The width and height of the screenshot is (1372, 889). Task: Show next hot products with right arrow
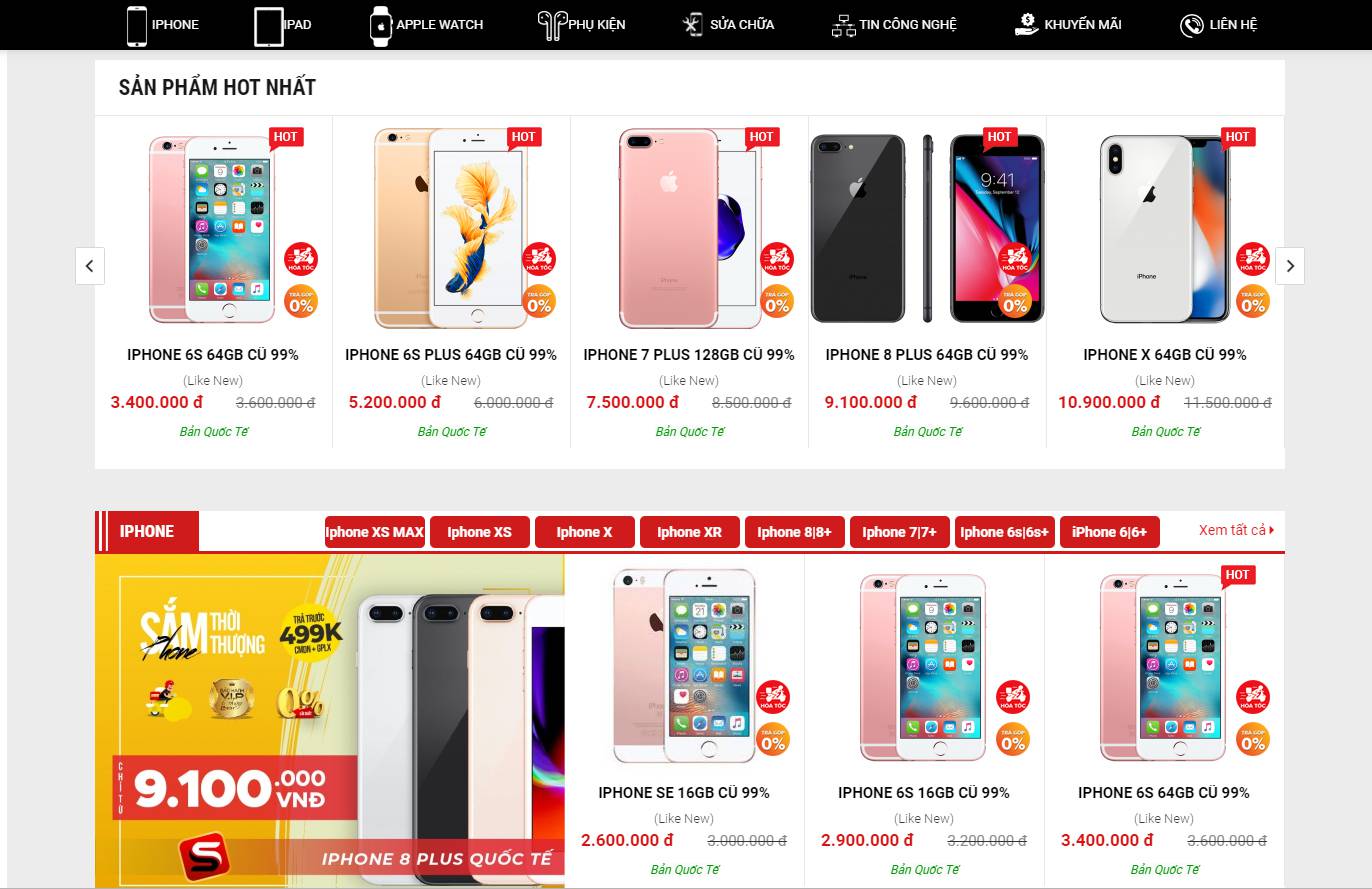click(x=1290, y=266)
